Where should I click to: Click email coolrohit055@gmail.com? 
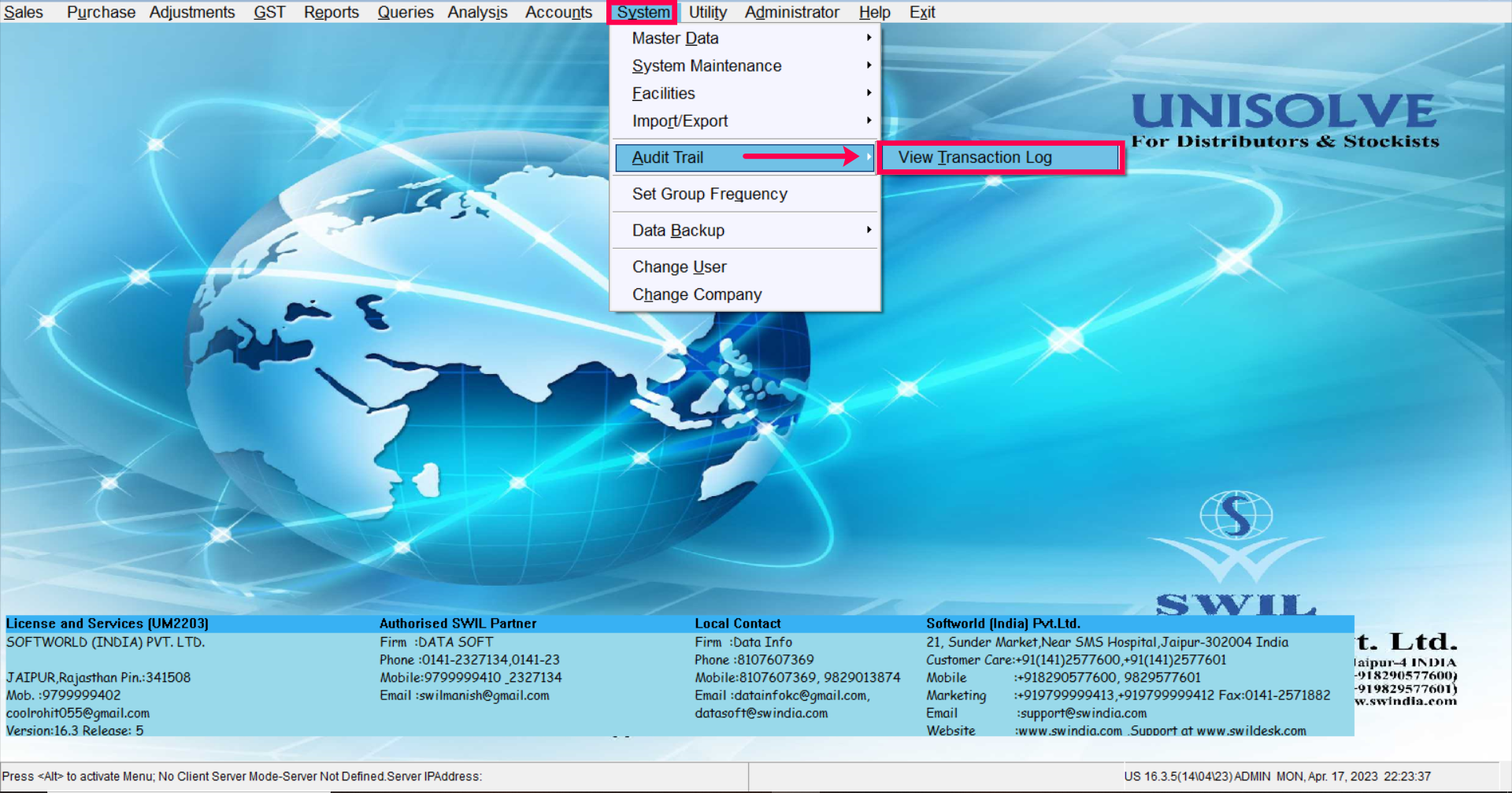(77, 713)
